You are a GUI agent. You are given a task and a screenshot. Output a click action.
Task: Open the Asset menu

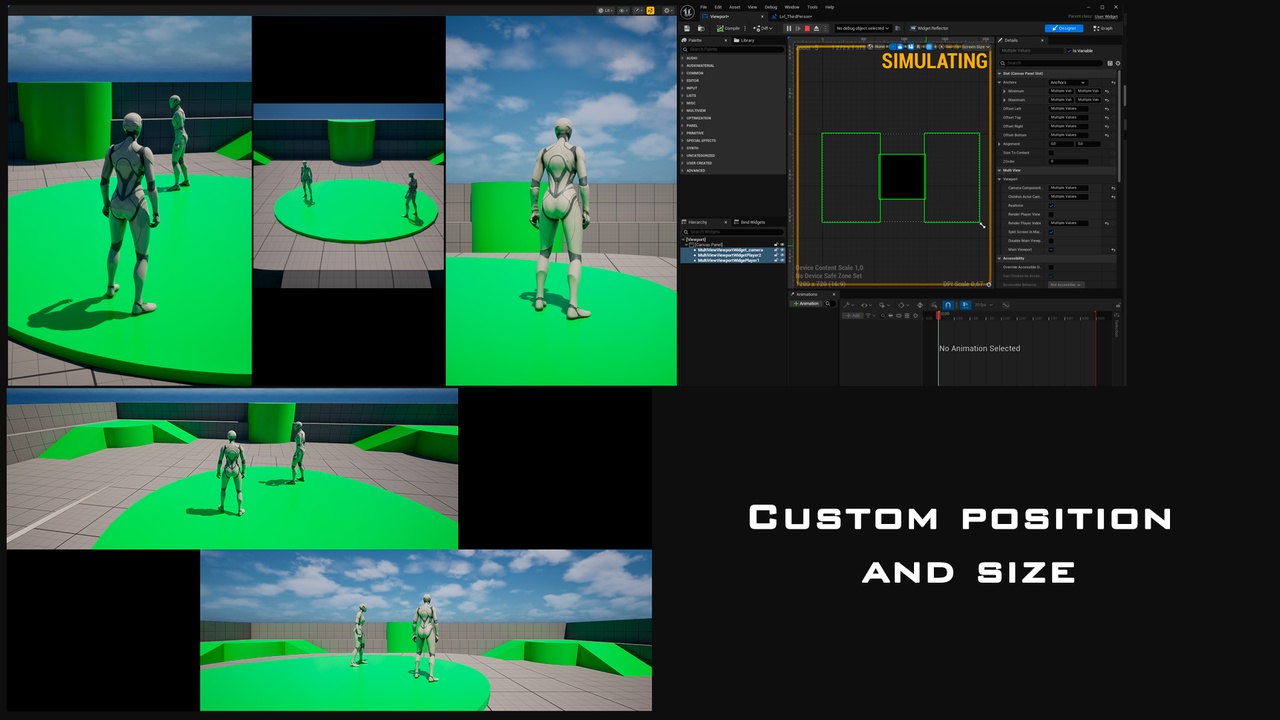(x=734, y=7)
